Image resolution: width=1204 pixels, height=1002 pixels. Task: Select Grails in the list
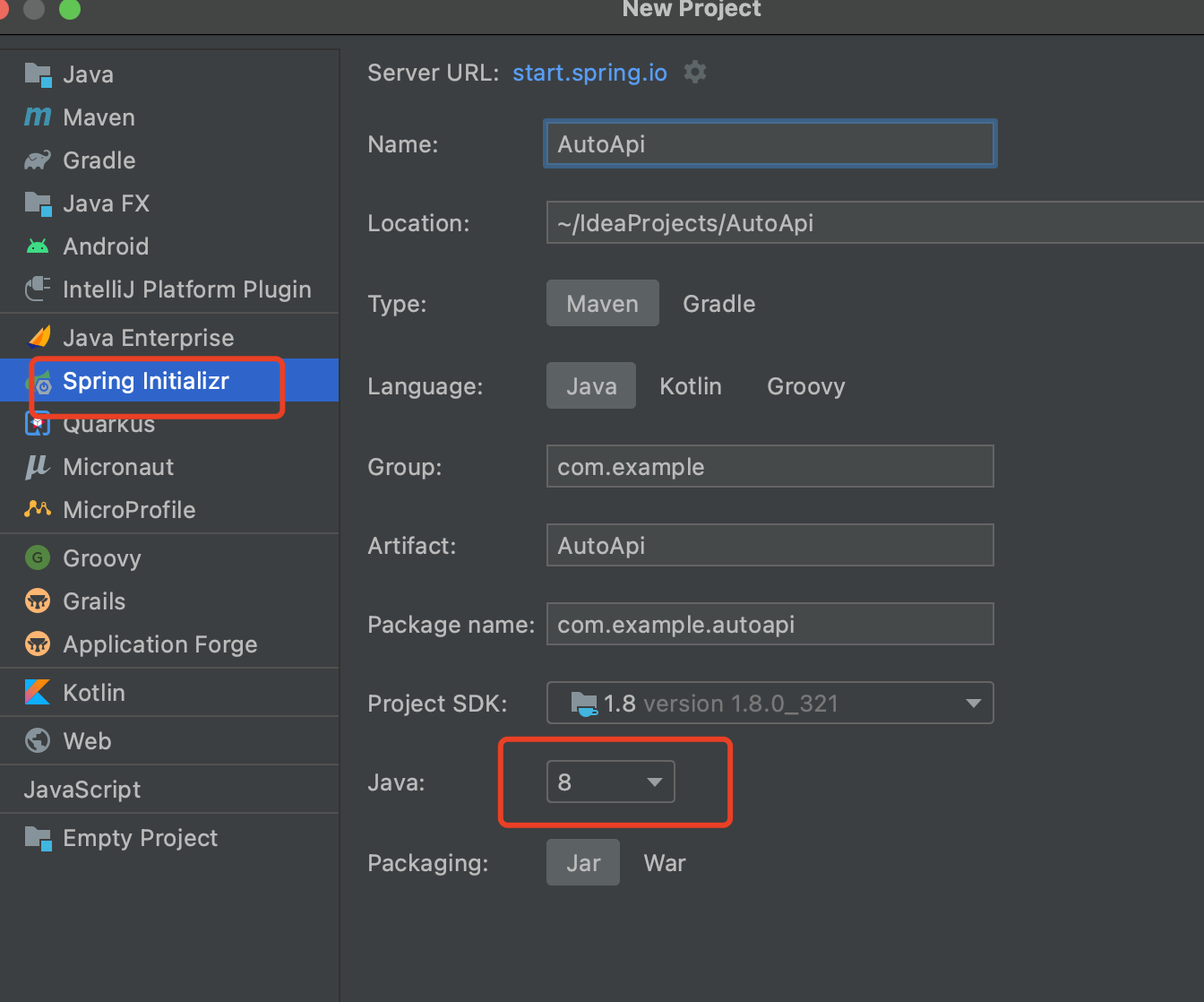pos(169,601)
